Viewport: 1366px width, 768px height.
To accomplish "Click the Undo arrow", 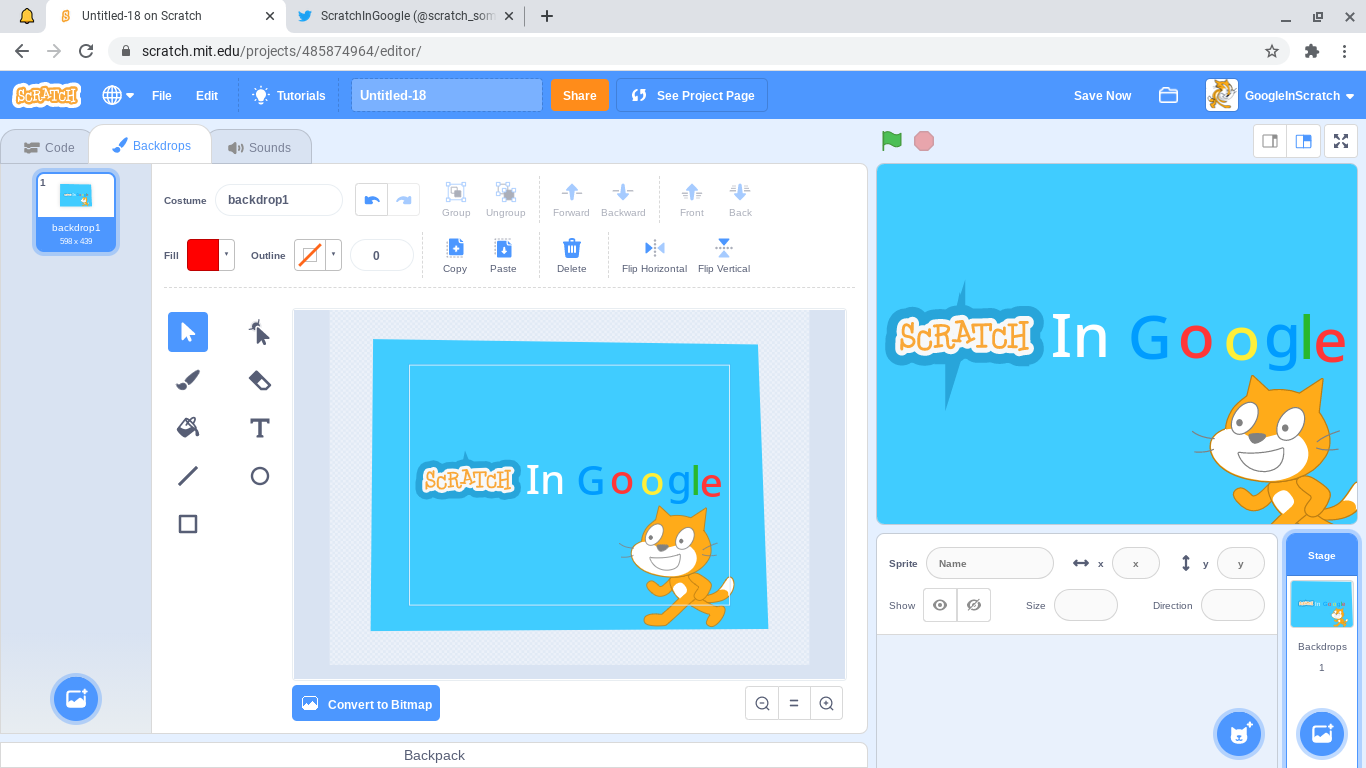I will click(372, 200).
